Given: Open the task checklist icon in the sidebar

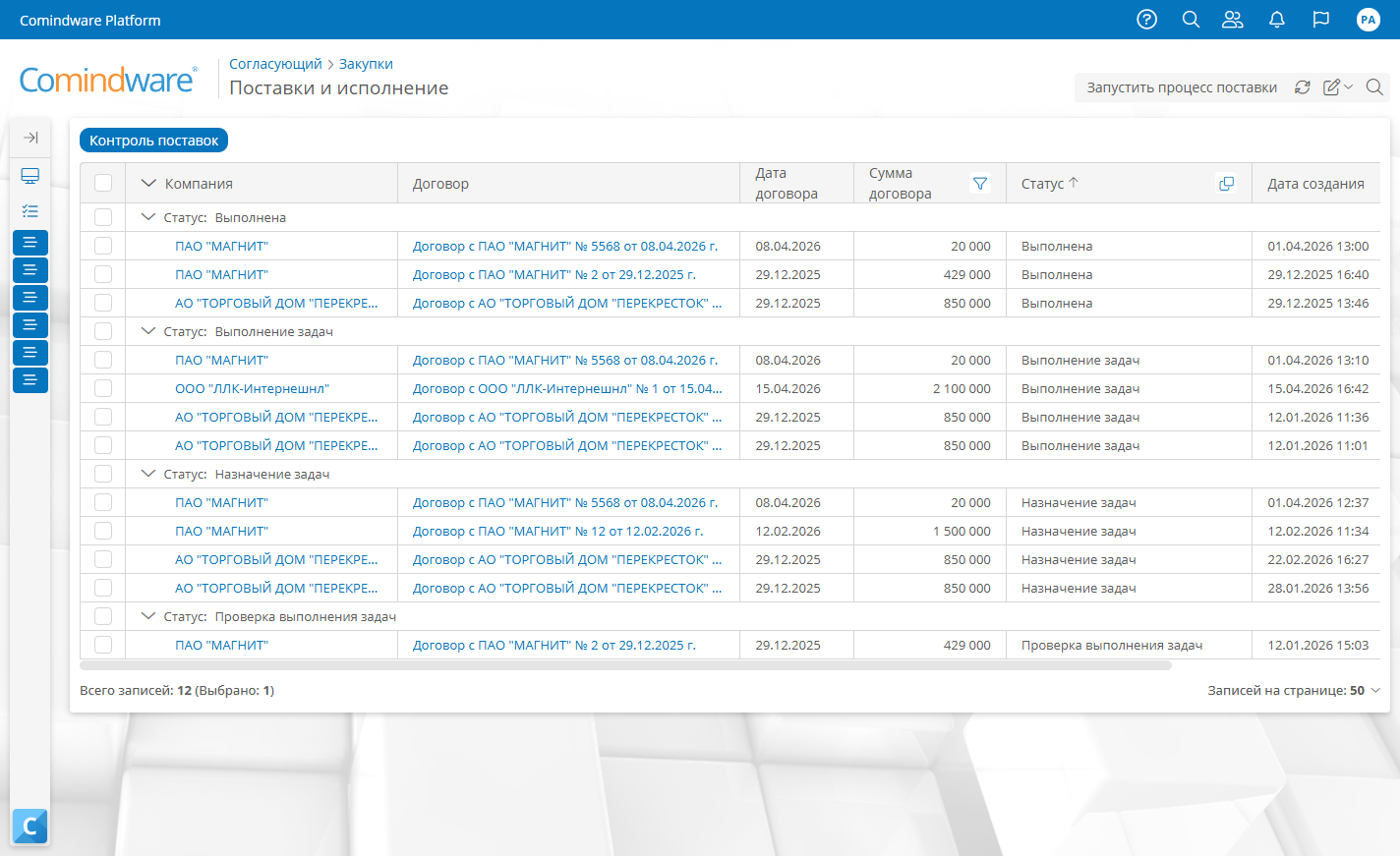Looking at the screenshot, I should 30,210.
